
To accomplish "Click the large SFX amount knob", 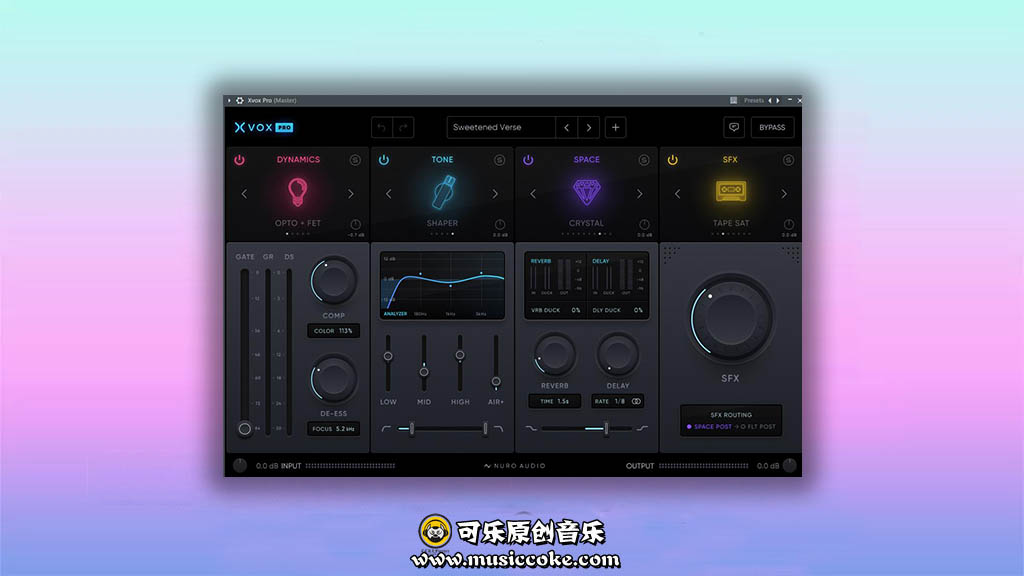I will tap(731, 318).
